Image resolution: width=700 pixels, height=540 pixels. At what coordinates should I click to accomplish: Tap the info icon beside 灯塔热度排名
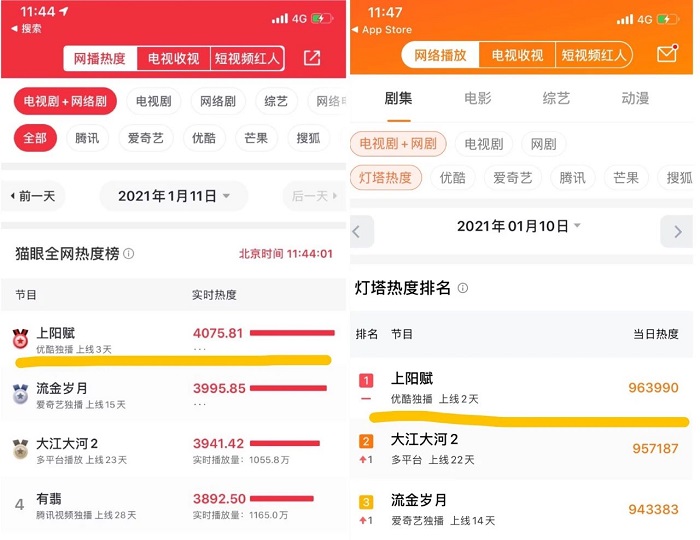click(x=462, y=288)
